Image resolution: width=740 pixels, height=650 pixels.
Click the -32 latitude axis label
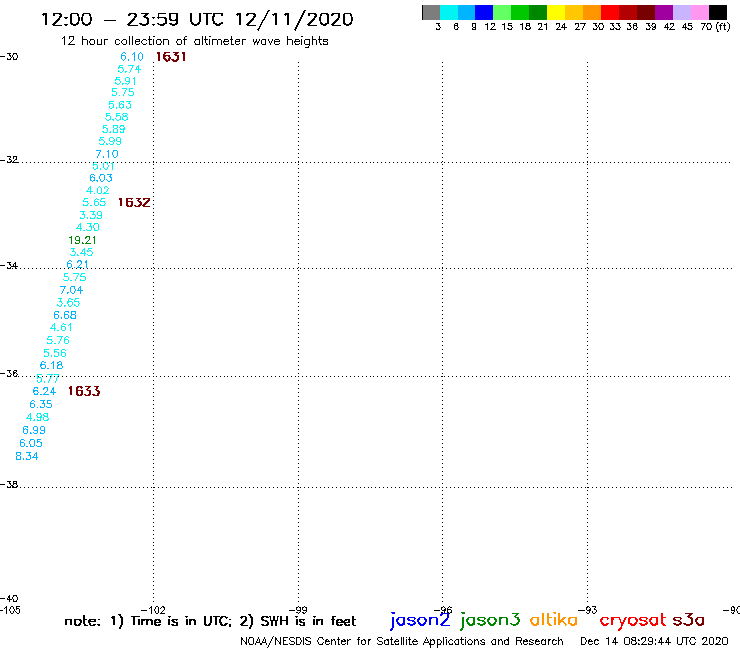click(x=9, y=160)
